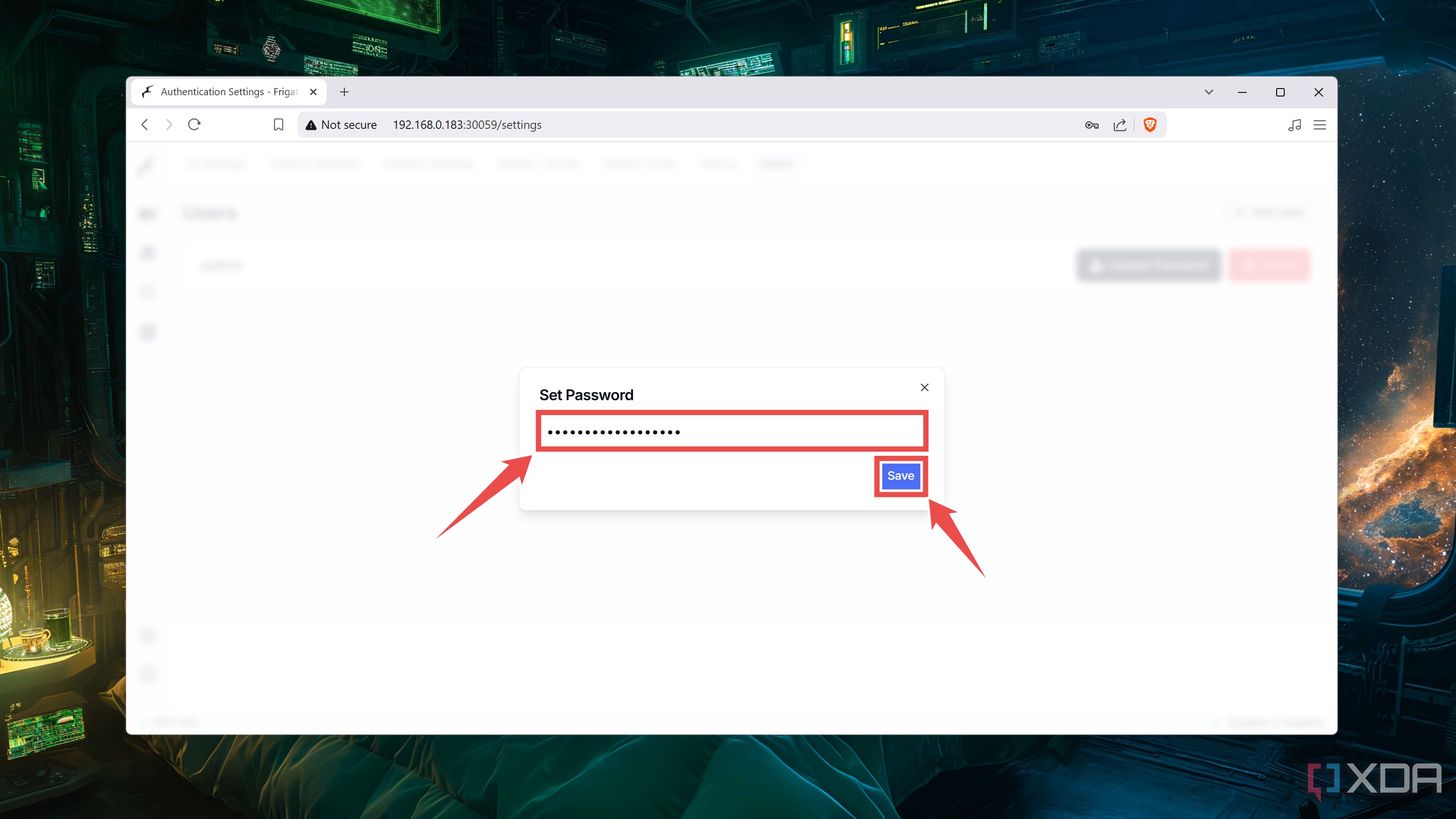Open a new browser tab

point(344,91)
